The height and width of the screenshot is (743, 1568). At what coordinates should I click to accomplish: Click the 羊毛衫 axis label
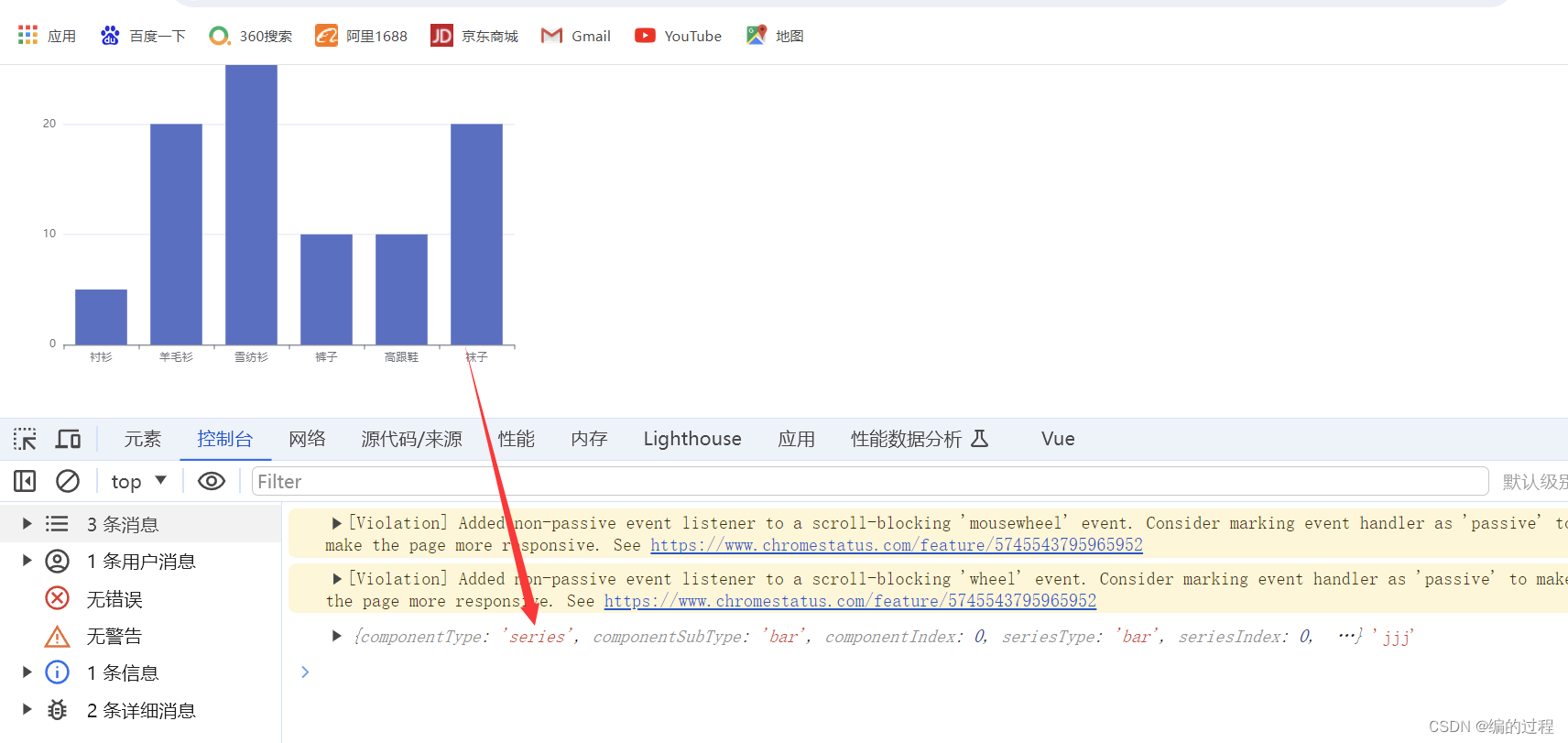tap(176, 357)
